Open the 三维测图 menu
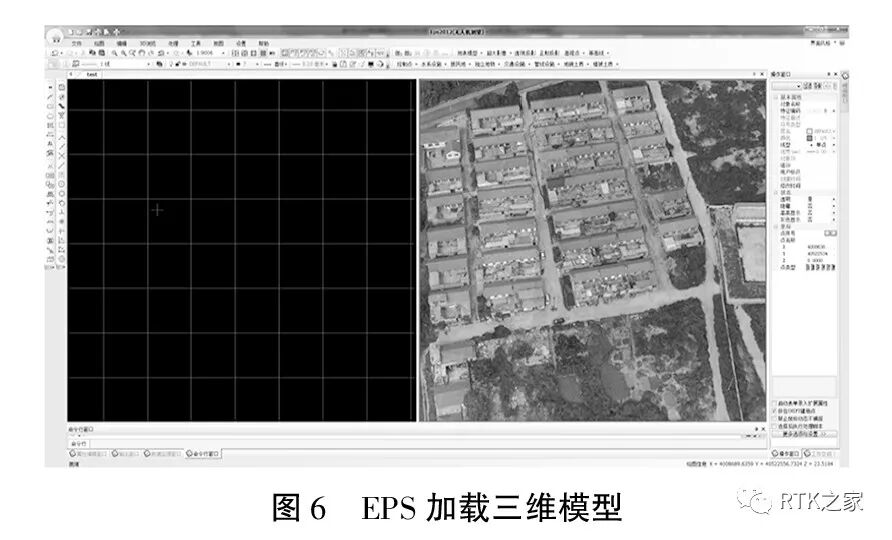Image resolution: width=892 pixels, height=540 pixels. [147, 43]
